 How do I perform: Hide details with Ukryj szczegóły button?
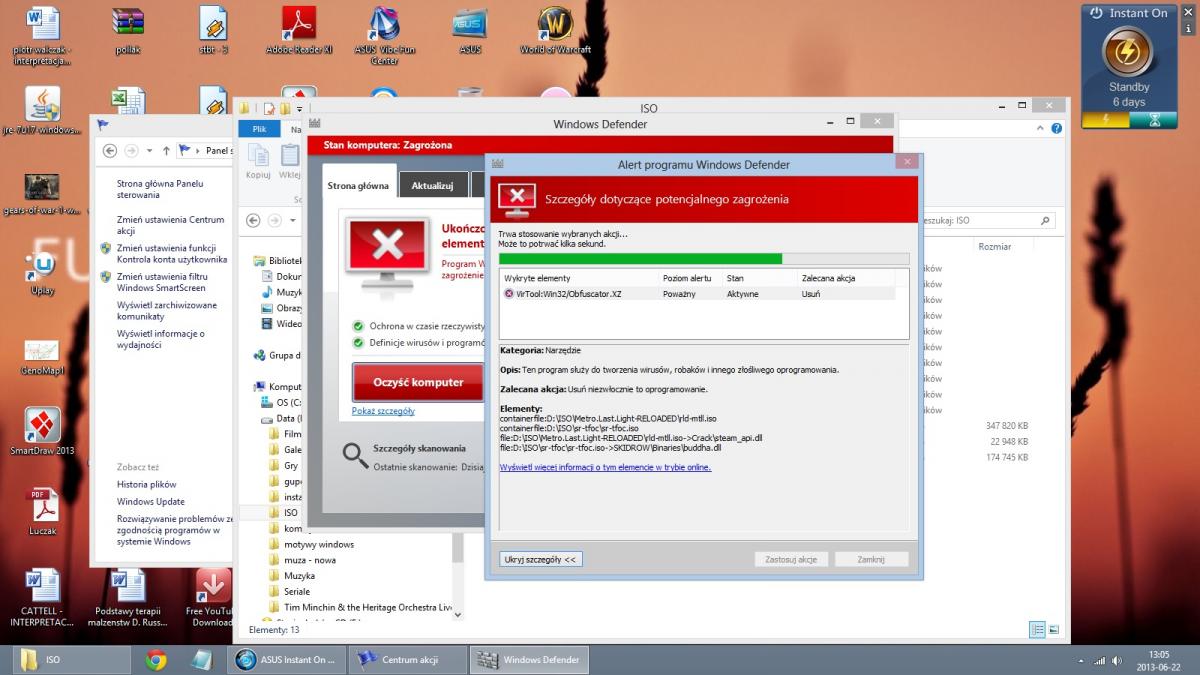pos(540,560)
